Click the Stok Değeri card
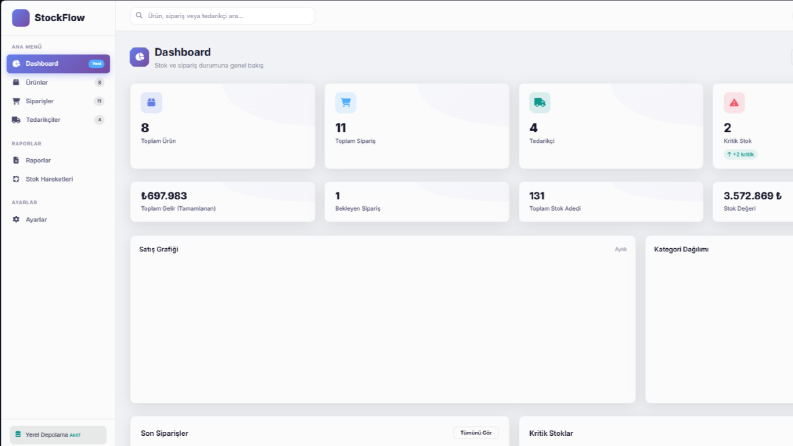The height and width of the screenshot is (446, 793). pyautogui.click(x=753, y=202)
